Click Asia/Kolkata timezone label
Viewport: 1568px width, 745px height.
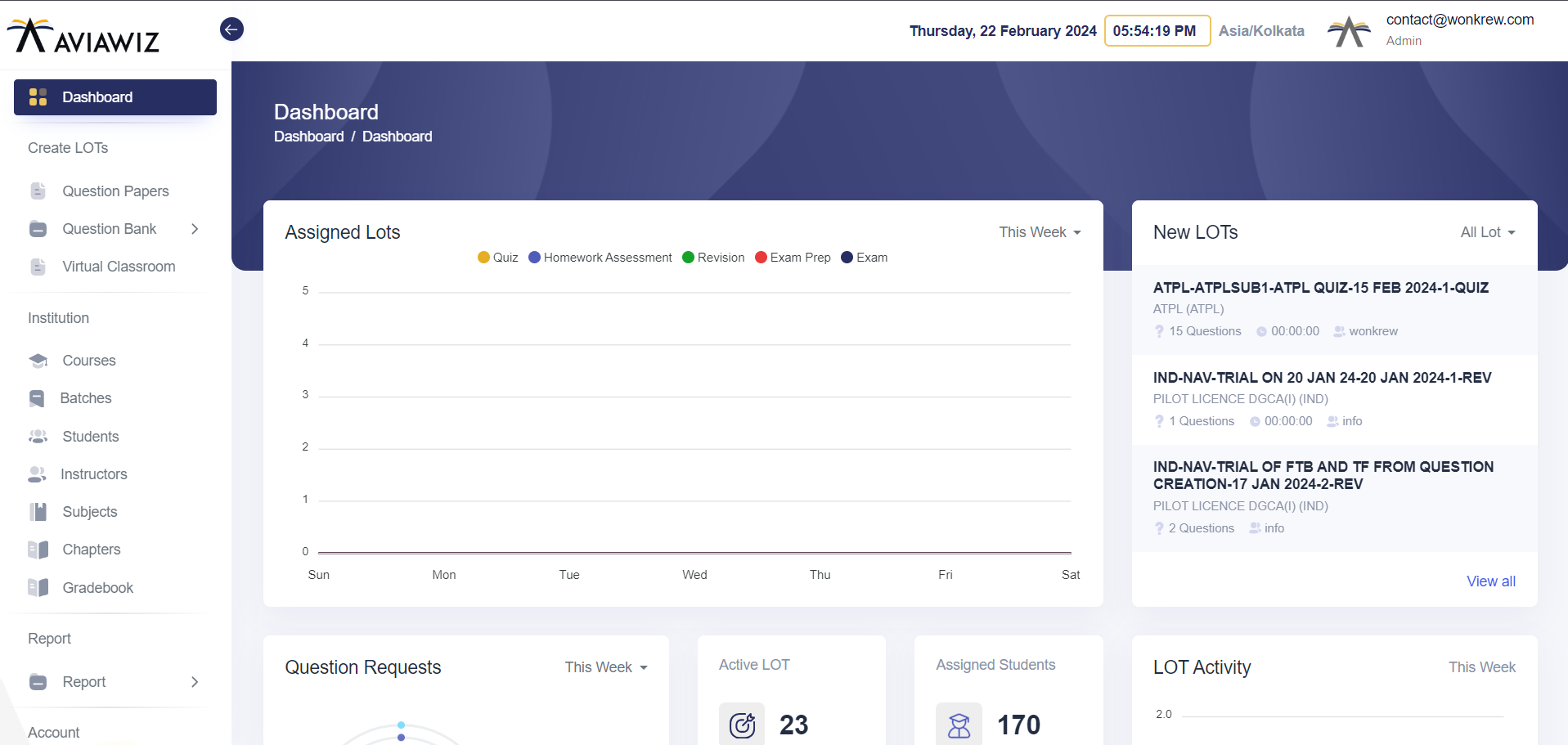(x=1261, y=31)
